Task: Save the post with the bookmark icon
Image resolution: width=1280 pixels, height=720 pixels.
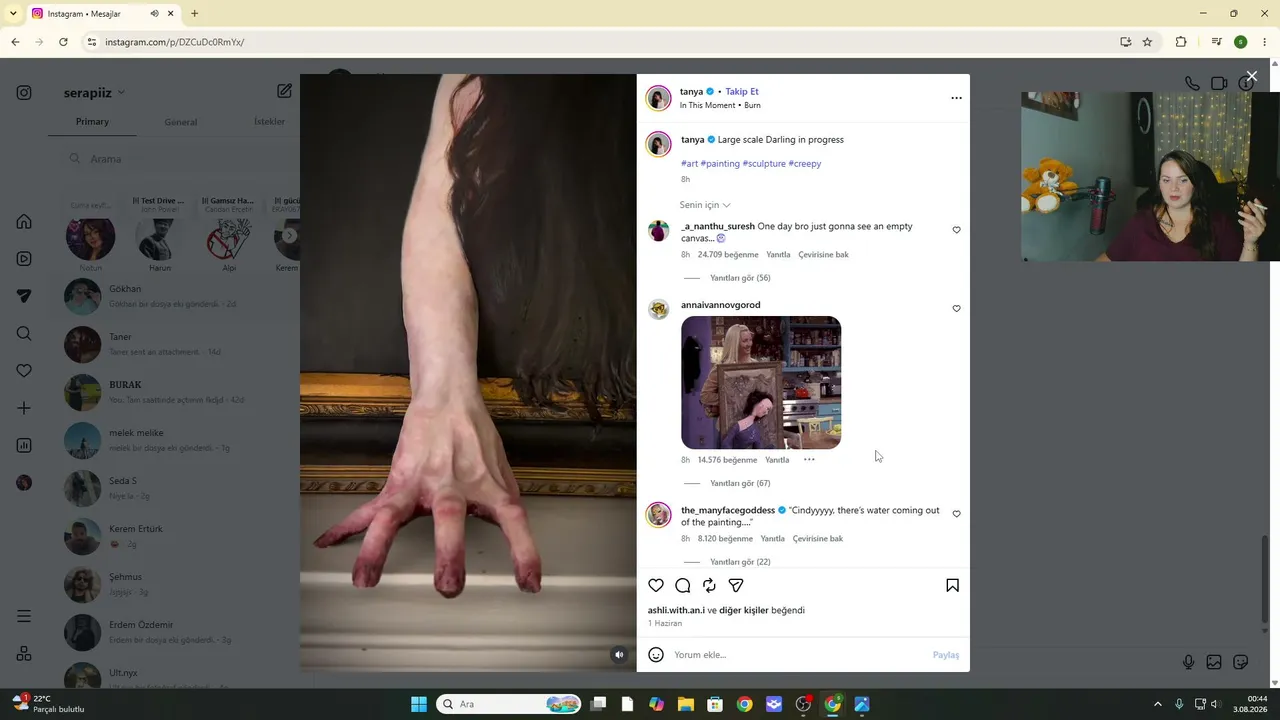Action: [953, 586]
